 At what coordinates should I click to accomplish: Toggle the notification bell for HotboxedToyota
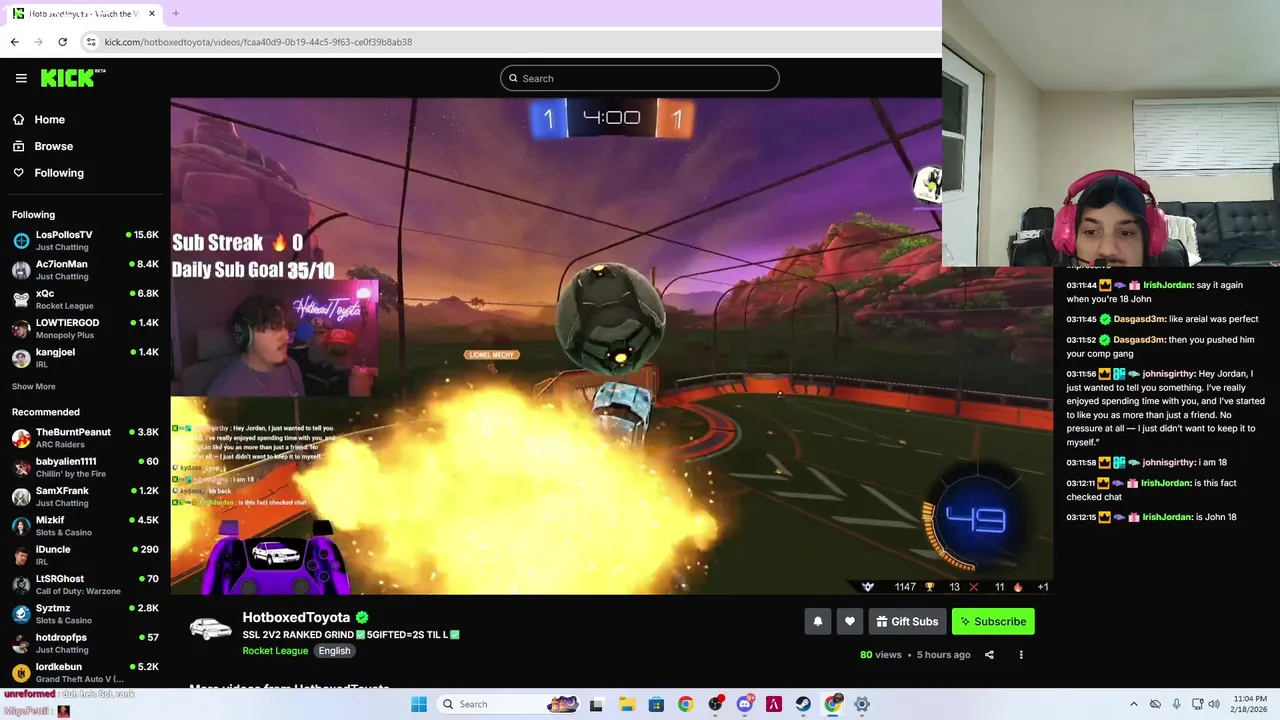tap(817, 621)
